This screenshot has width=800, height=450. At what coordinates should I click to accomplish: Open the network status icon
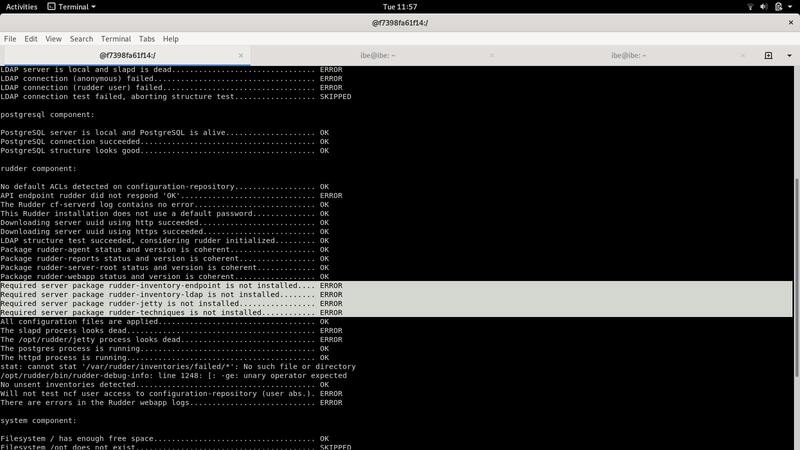[x=750, y=7]
